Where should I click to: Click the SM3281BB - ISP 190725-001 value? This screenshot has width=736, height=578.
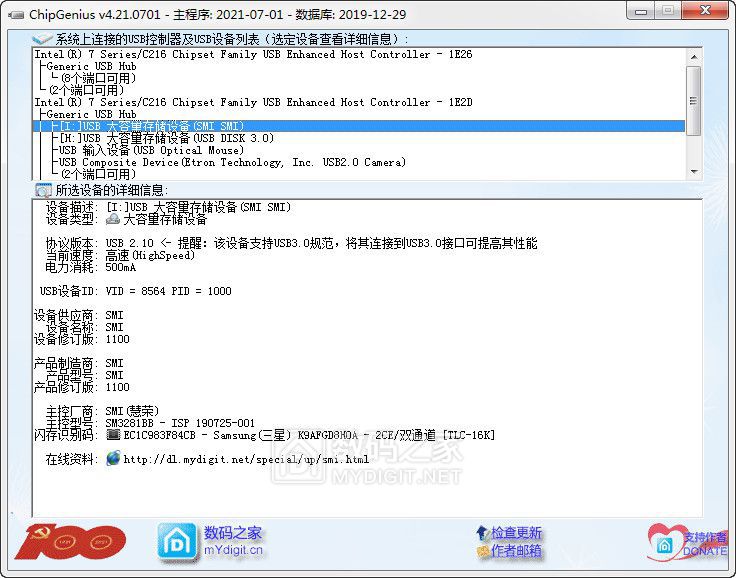click(180, 423)
